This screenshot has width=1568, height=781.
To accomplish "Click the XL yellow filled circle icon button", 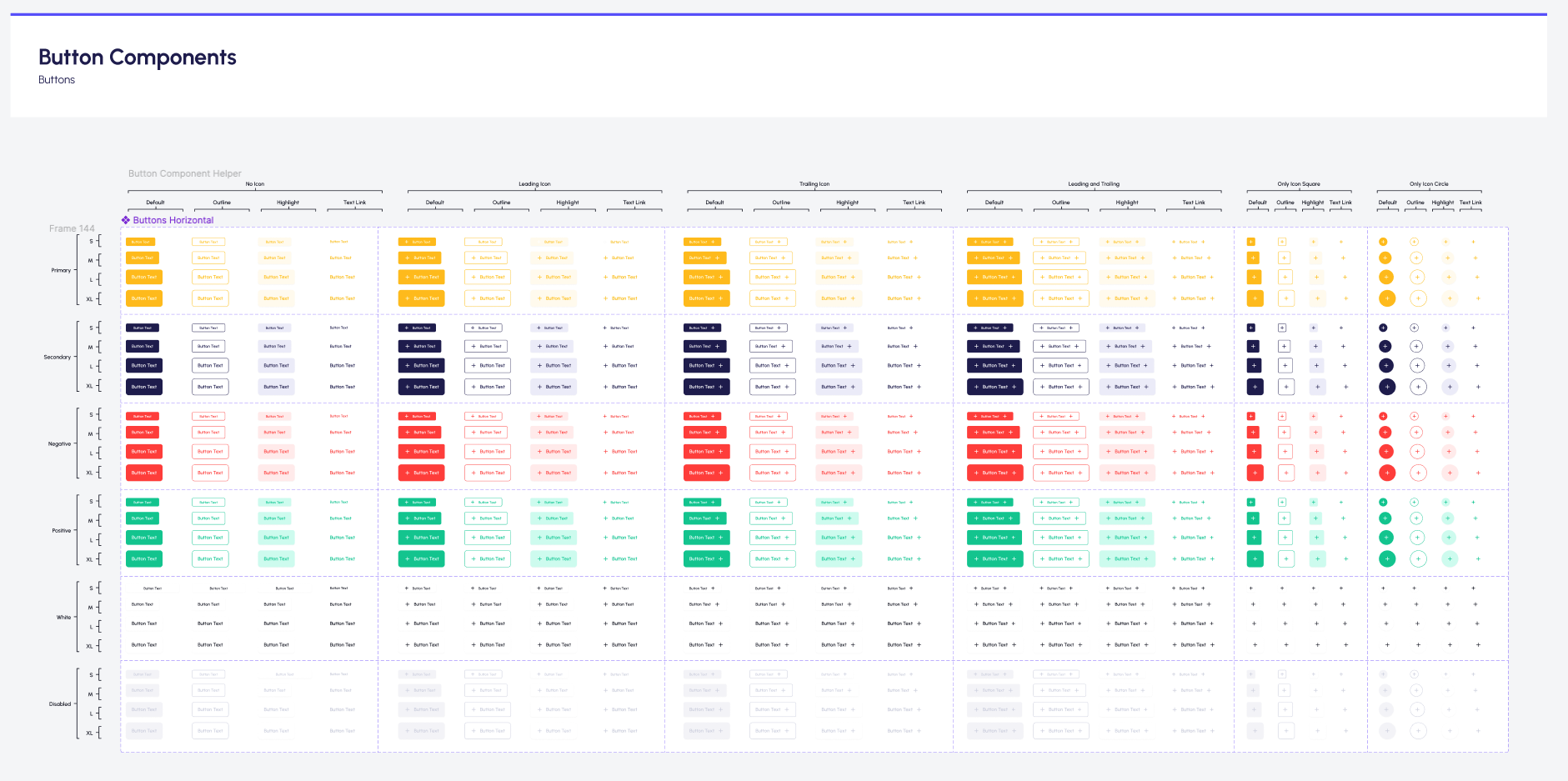I will [1387, 298].
